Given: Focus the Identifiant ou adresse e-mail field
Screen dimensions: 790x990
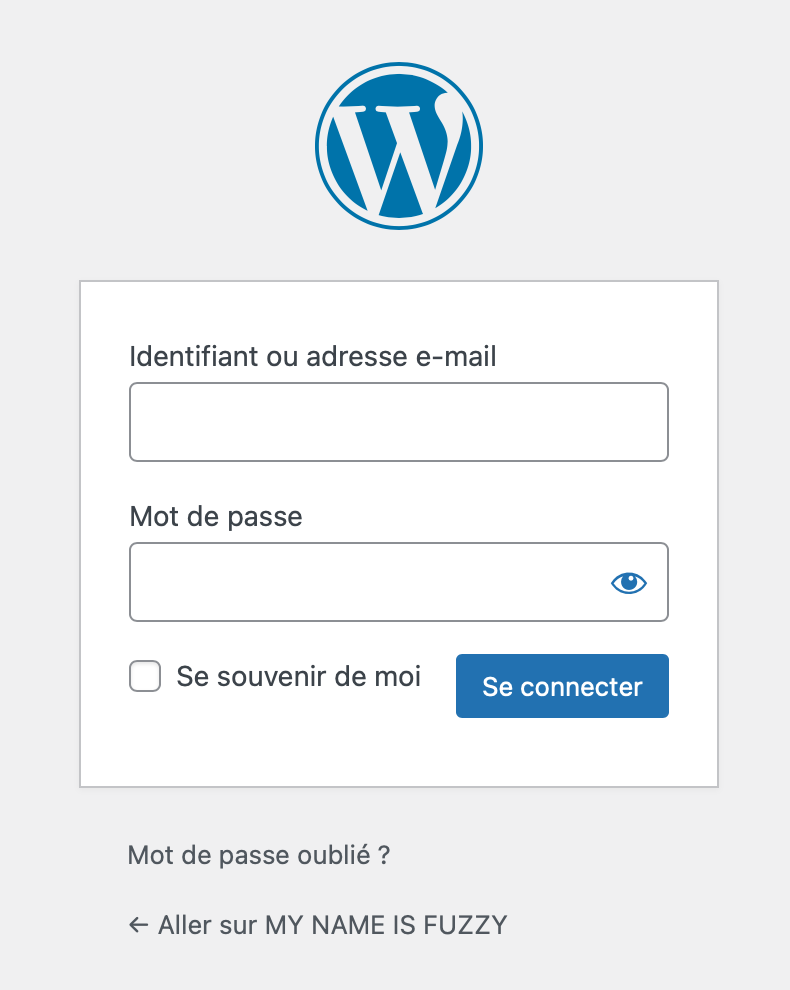Looking at the screenshot, I should pos(398,422).
